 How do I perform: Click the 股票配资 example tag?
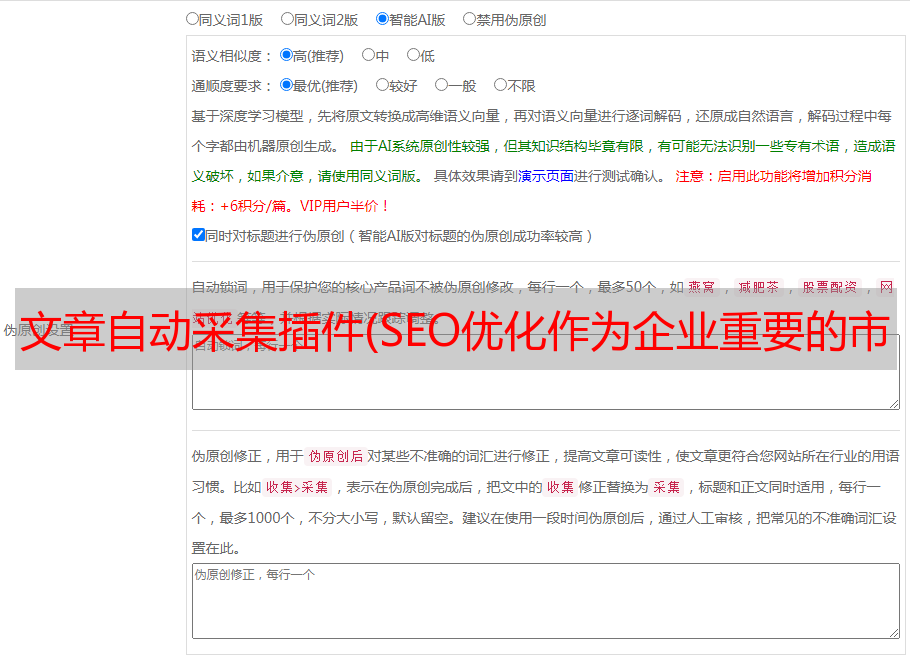[829, 287]
